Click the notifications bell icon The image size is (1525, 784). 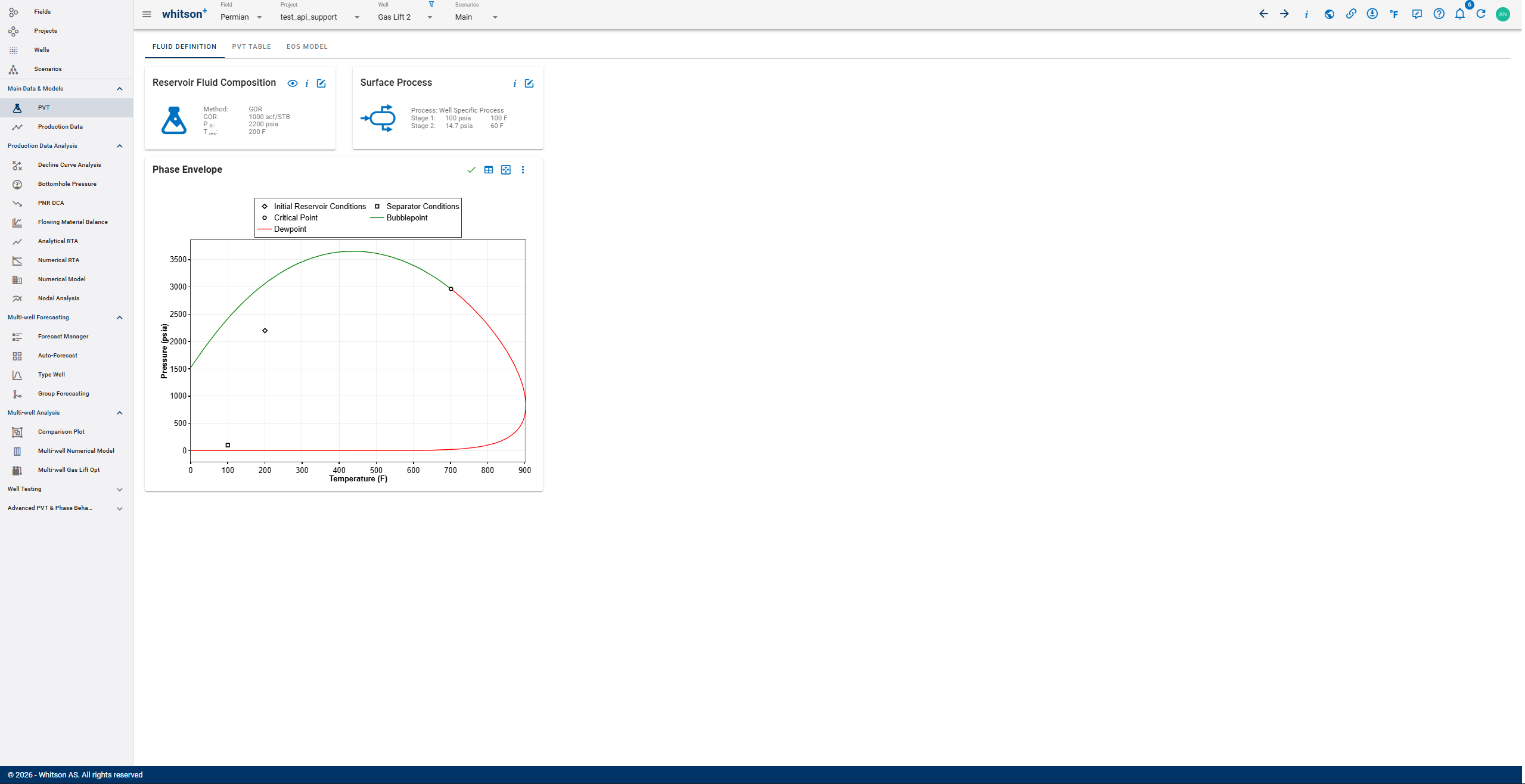[1459, 14]
